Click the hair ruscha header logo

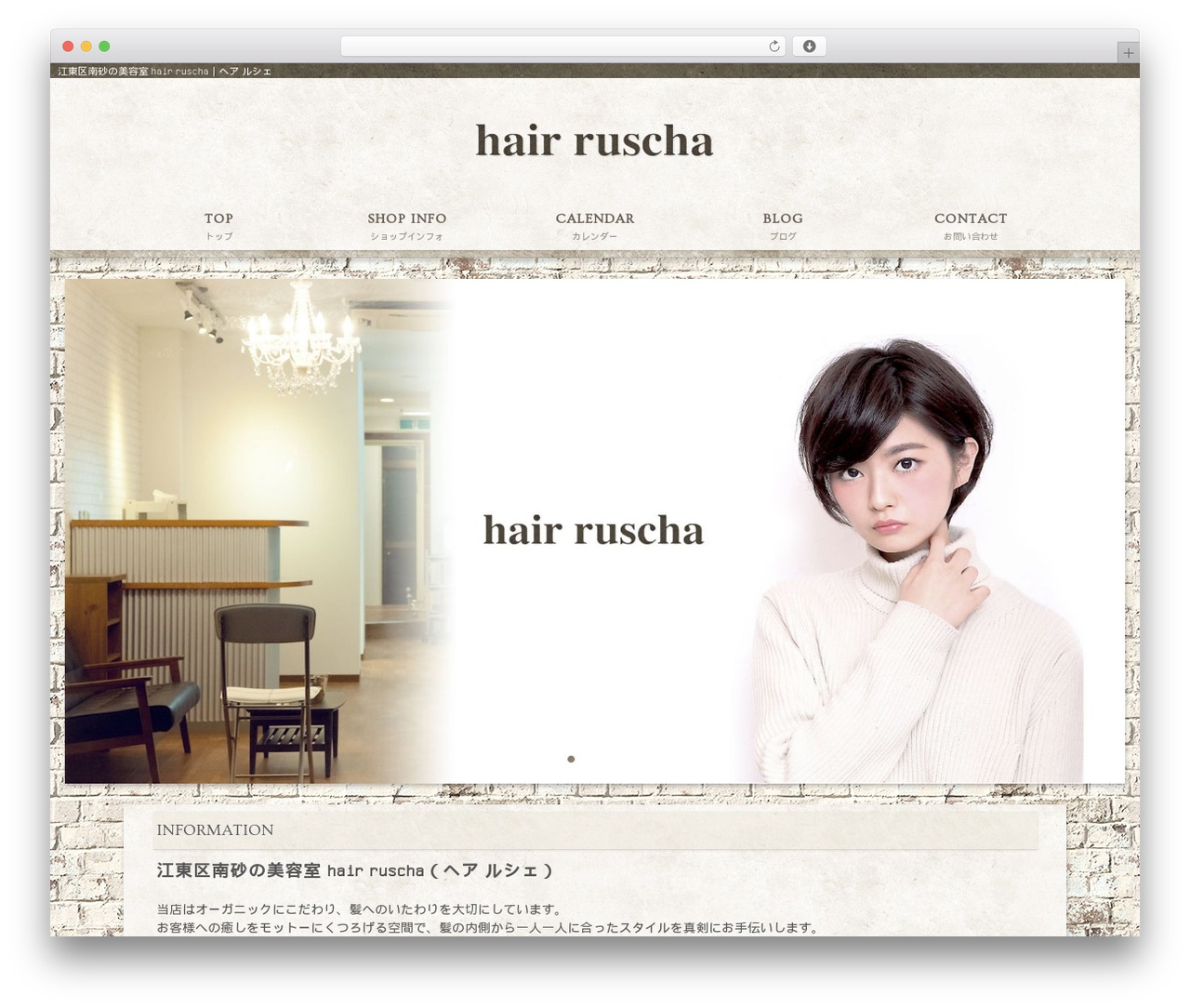pyautogui.click(x=595, y=140)
